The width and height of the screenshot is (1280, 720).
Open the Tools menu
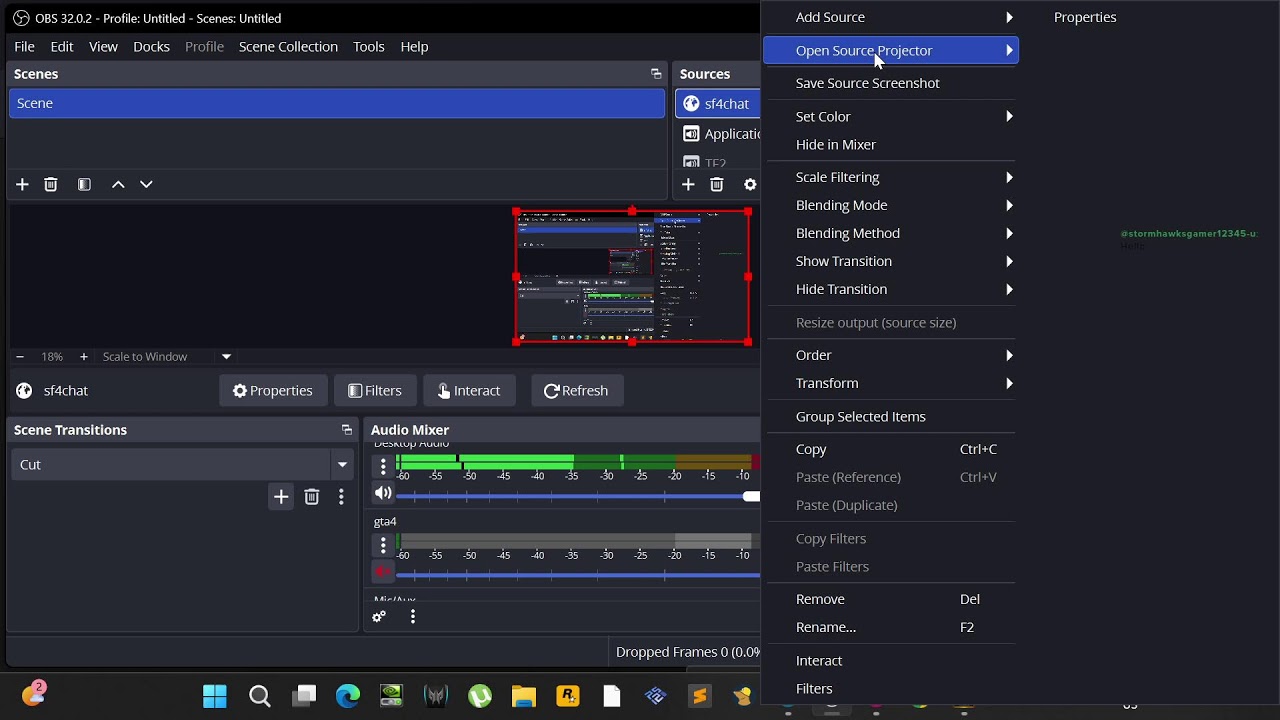(368, 47)
